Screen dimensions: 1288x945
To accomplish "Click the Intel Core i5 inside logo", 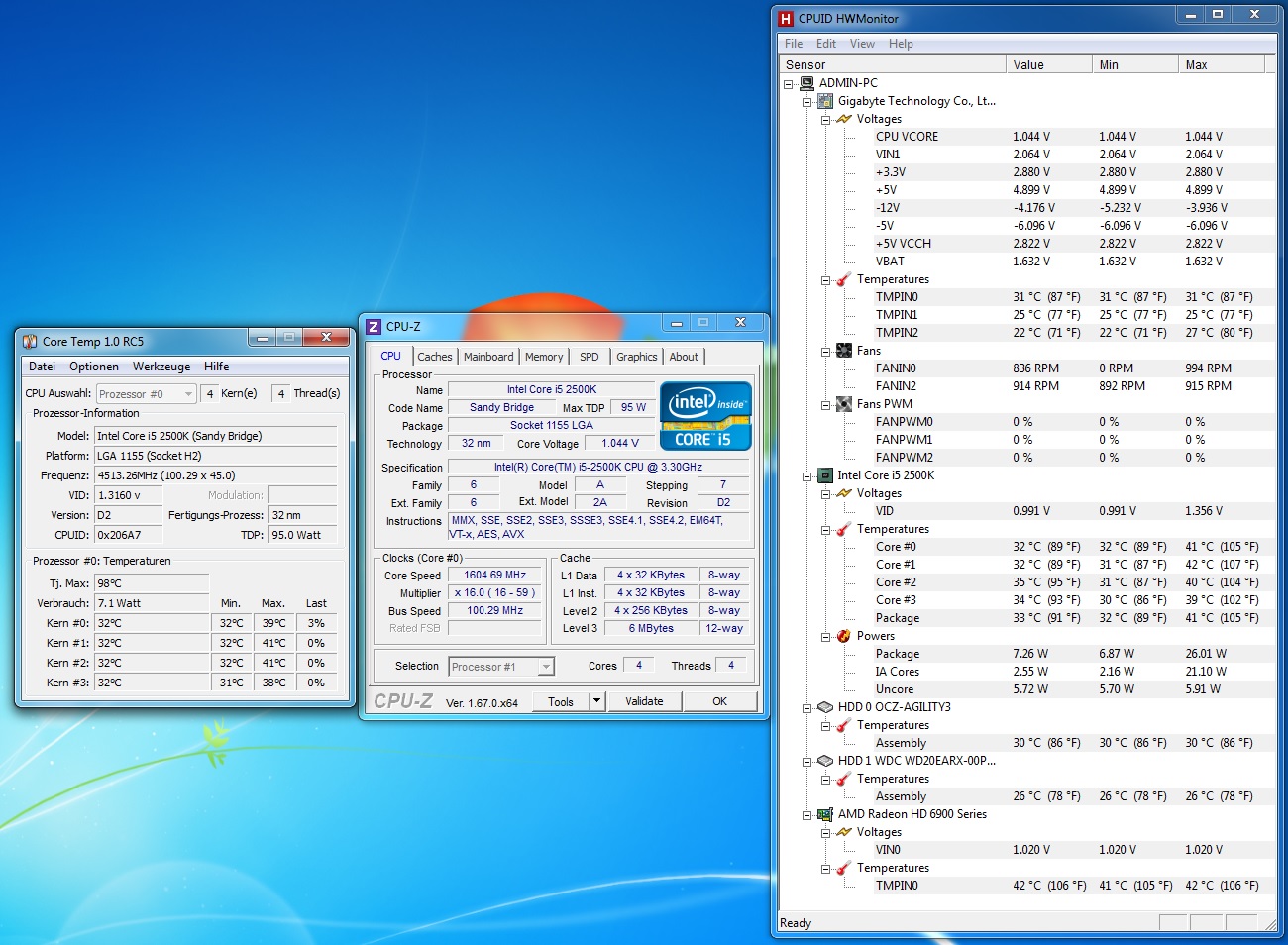I will tap(705, 415).
